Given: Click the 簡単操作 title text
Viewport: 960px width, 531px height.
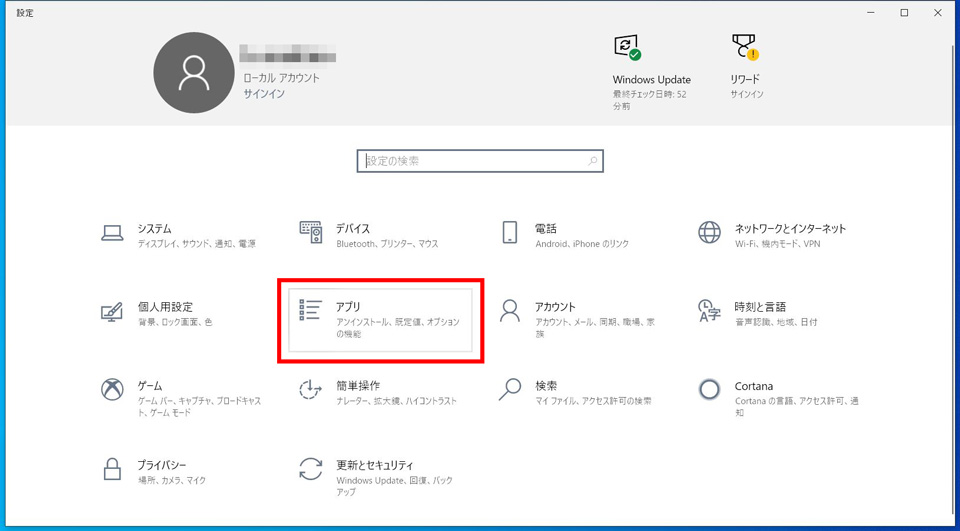Looking at the screenshot, I should (x=358, y=386).
